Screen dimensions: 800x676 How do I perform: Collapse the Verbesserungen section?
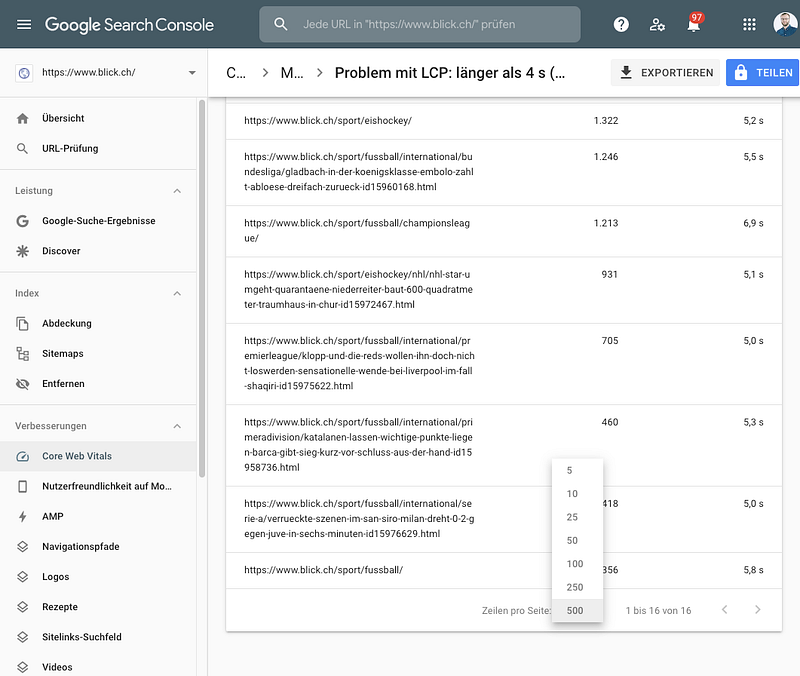pos(178,426)
